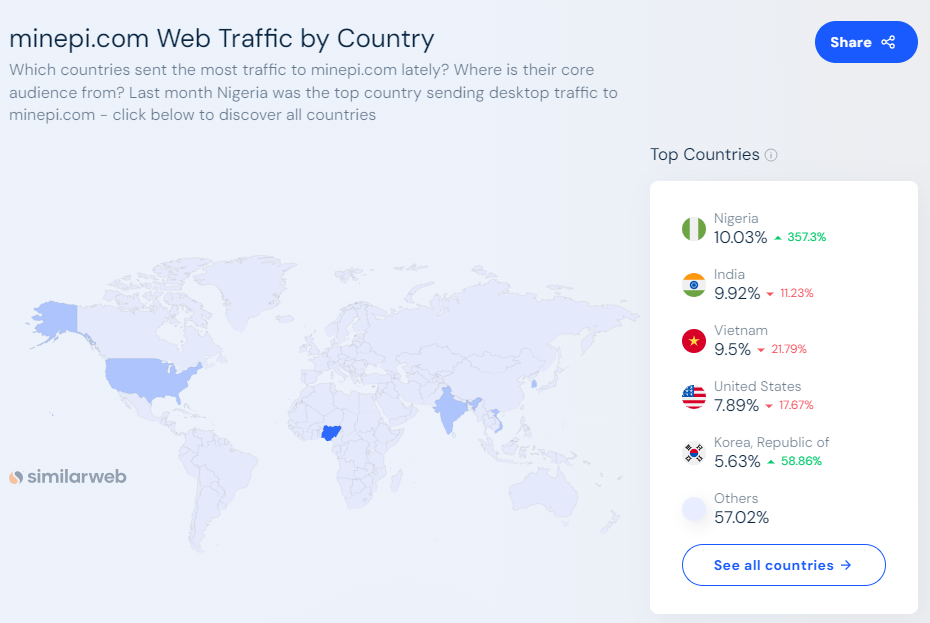The height and width of the screenshot is (623, 930).
Task: Select the Vietnam flag icon
Action: [x=694, y=341]
